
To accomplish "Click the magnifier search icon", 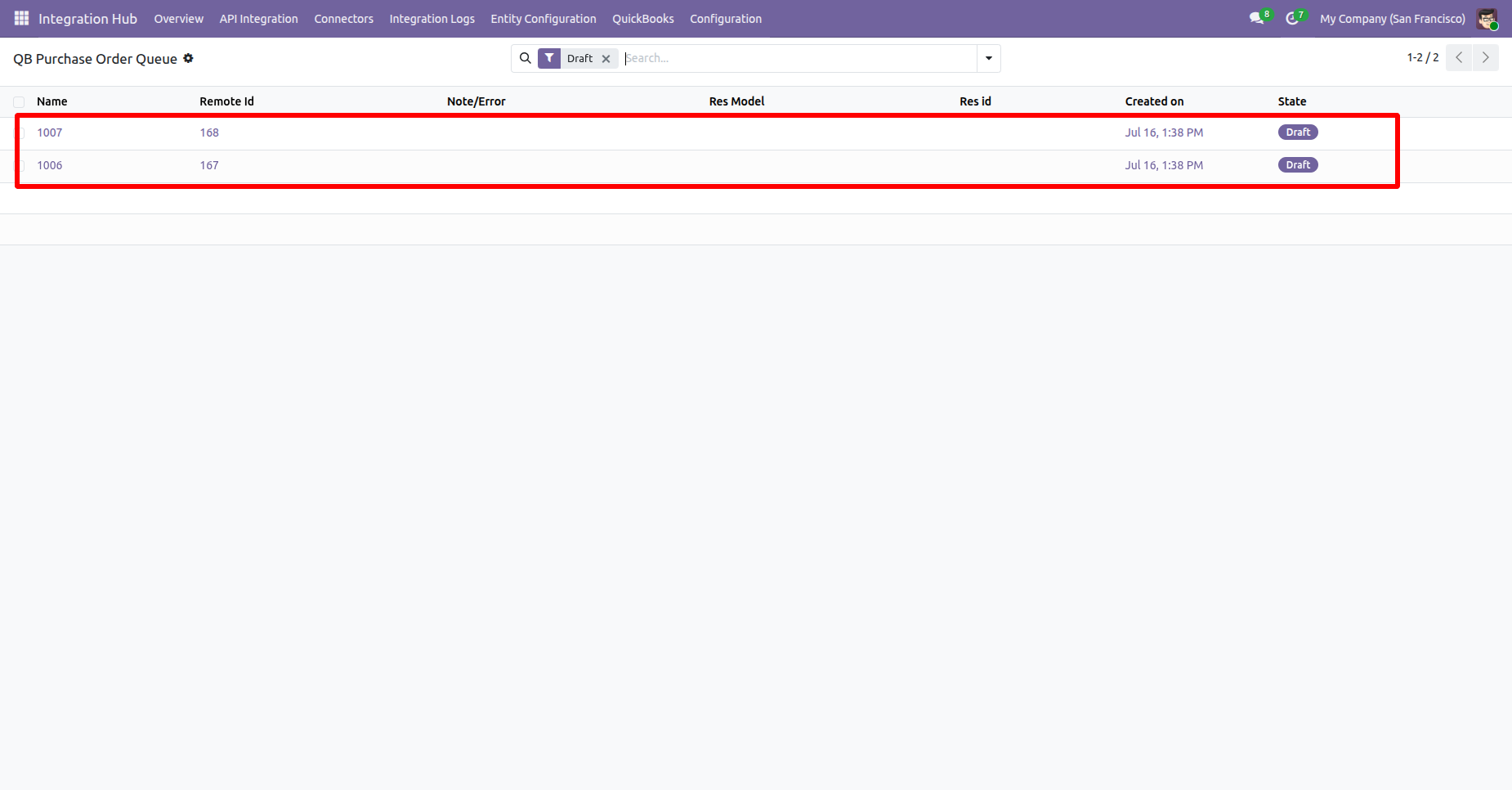I will point(526,58).
